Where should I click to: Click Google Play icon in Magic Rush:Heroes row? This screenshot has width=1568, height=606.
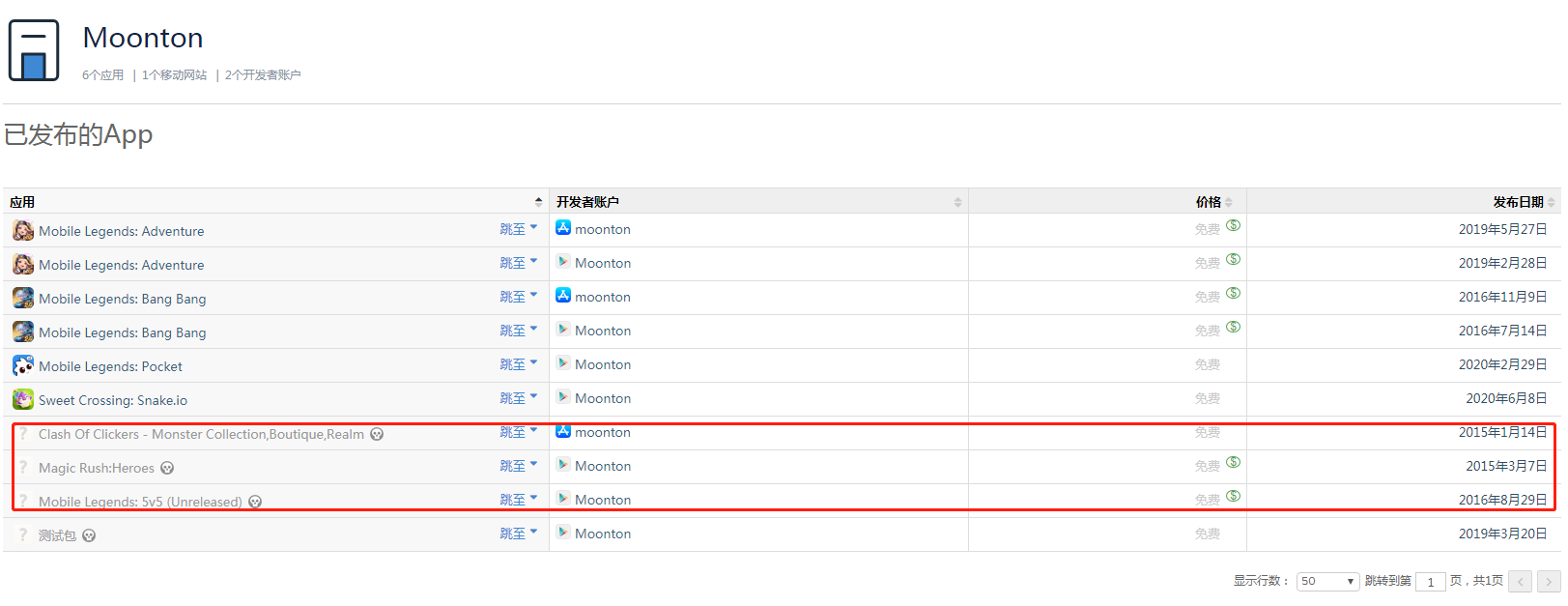coord(563,465)
